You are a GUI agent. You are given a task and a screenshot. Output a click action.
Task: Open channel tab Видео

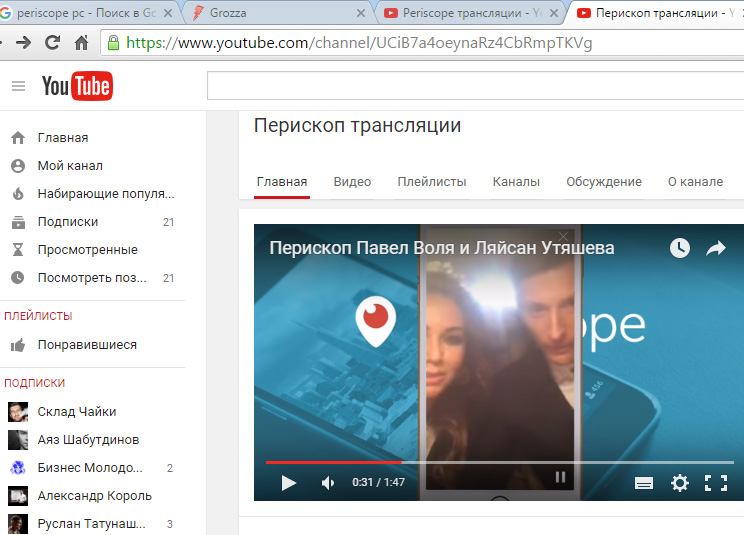(352, 182)
